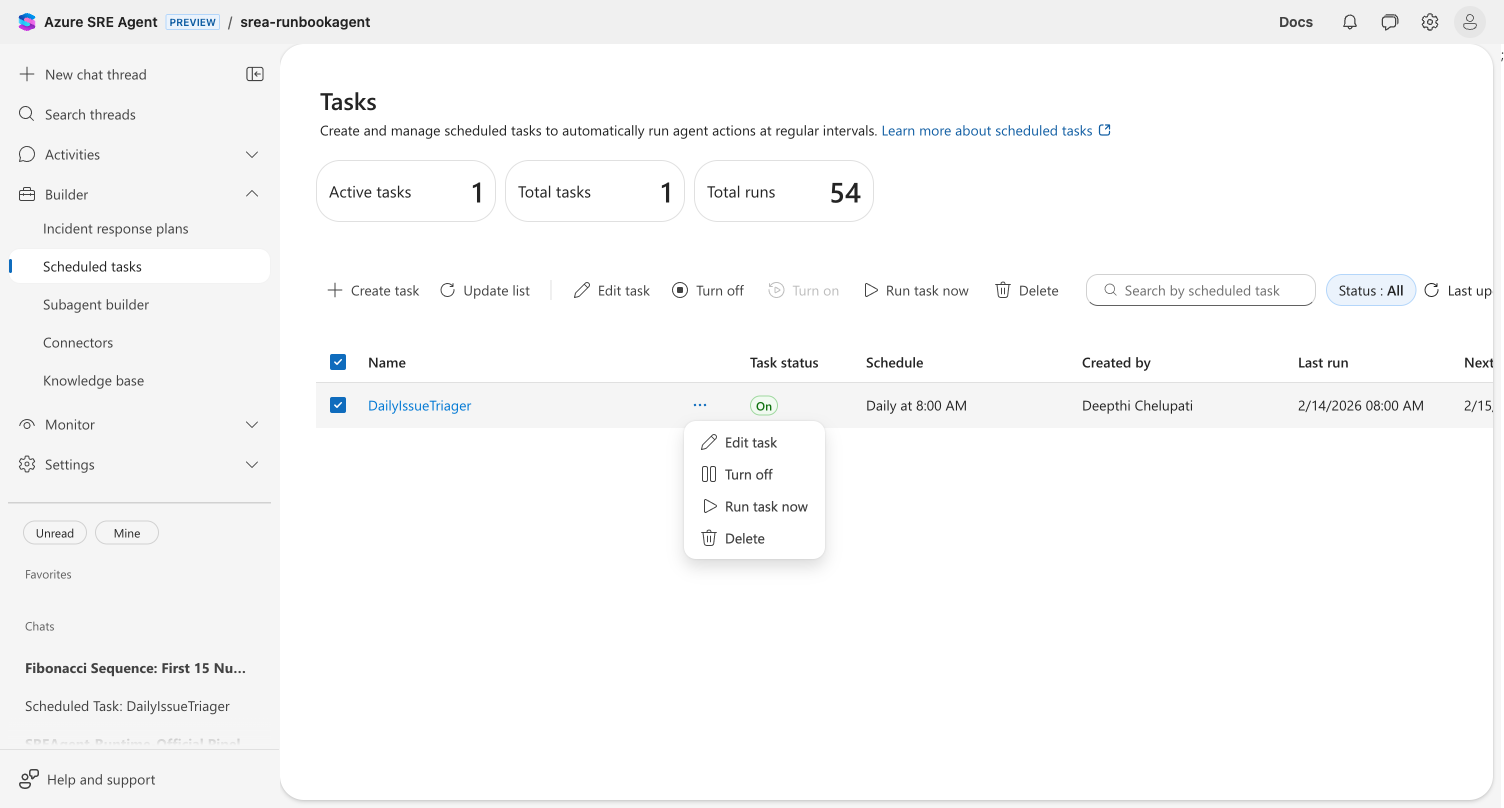The image size is (1504, 808).
Task: Click the play icon beside toolbar Run task now
Action: point(871,290)
